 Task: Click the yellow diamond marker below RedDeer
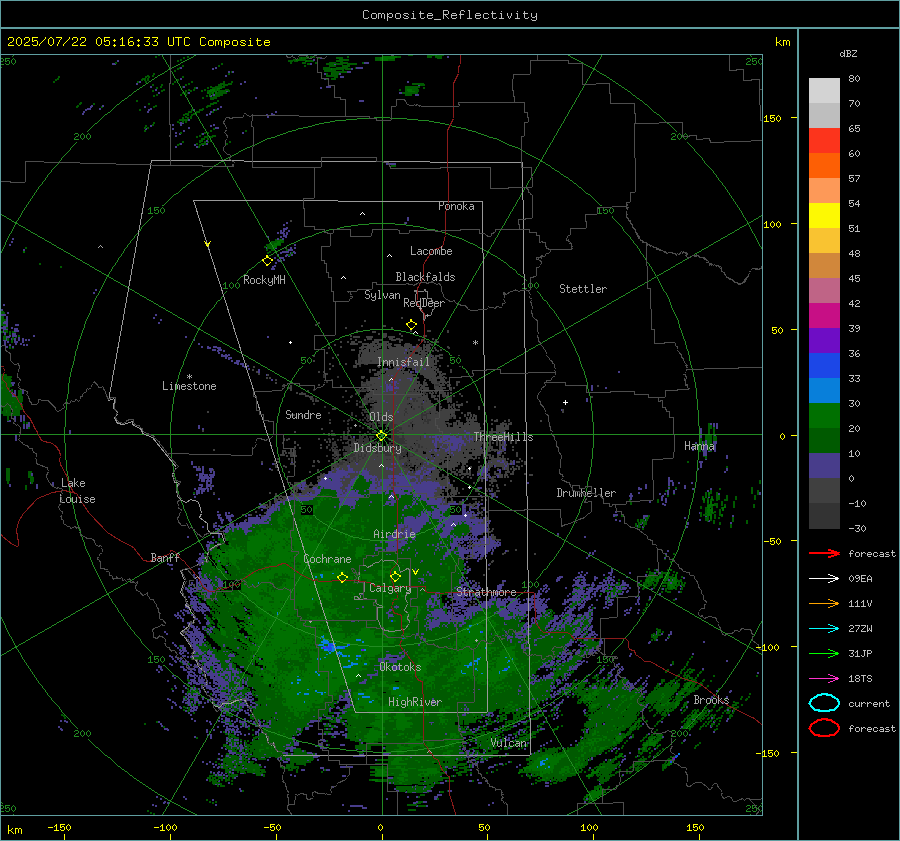pos(411,325)
